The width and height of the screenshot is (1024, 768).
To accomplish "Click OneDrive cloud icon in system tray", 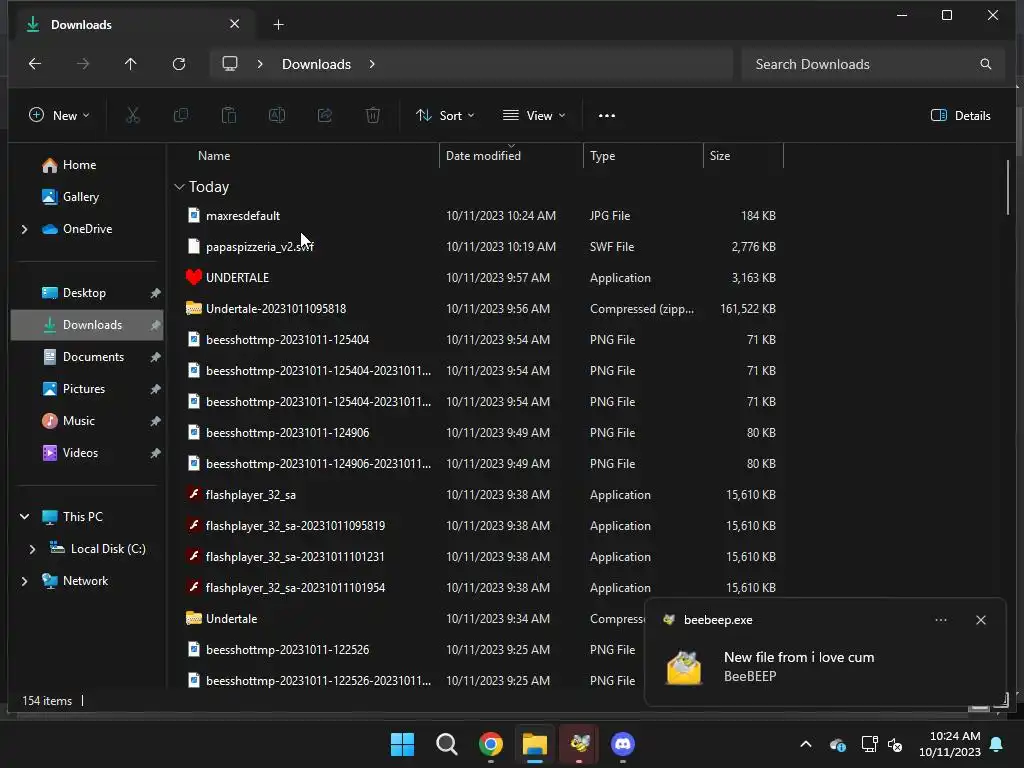I will pos(838,744).
